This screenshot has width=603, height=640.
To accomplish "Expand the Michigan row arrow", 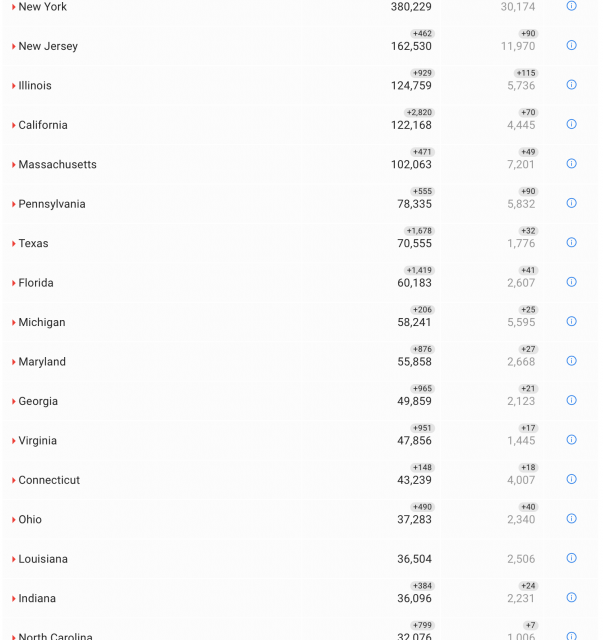I will [x=14, y=323].
